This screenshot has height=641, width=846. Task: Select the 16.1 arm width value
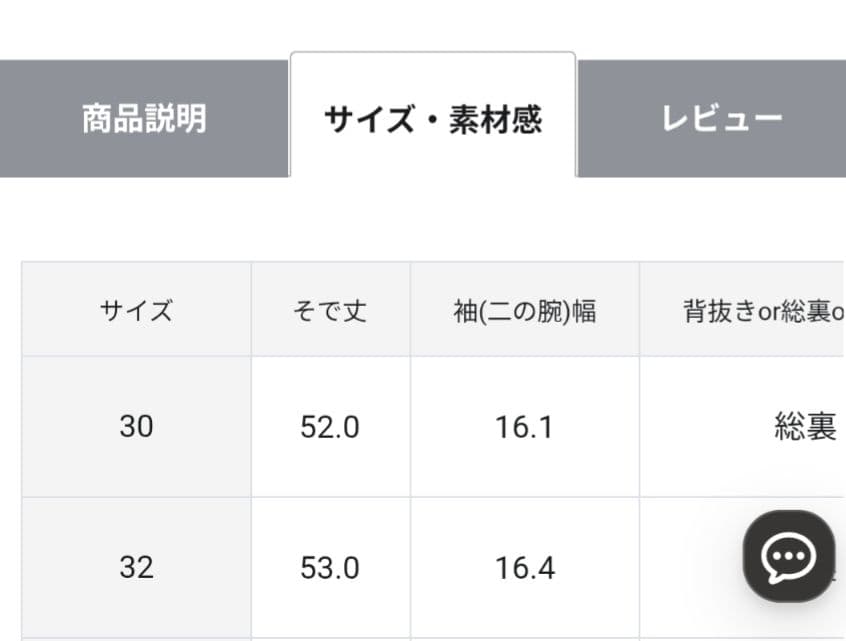click(x=524, y=427)
